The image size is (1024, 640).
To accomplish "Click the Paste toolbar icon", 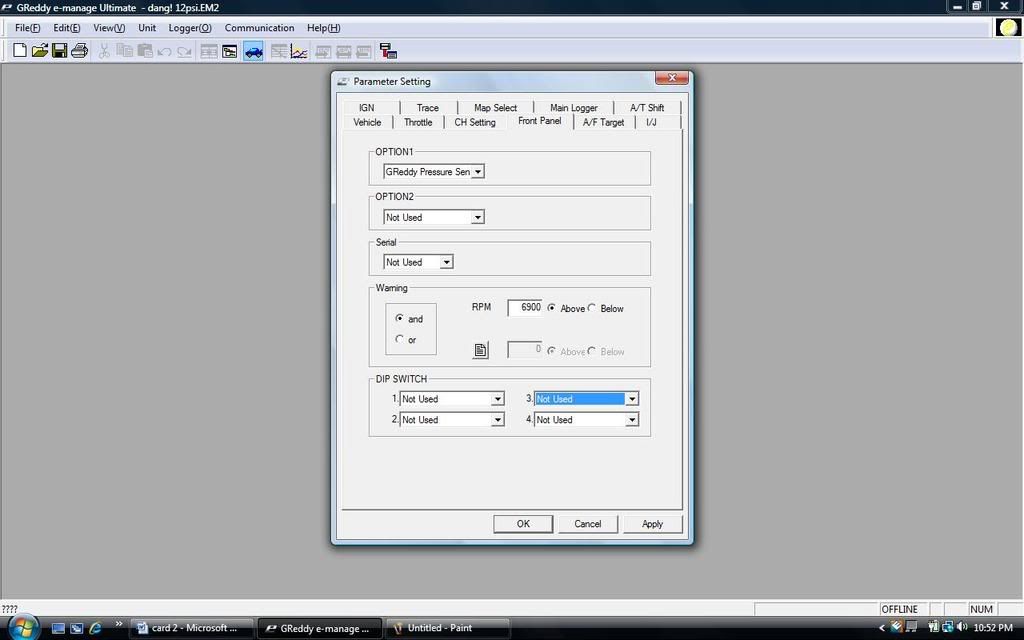I will (144, 51).
